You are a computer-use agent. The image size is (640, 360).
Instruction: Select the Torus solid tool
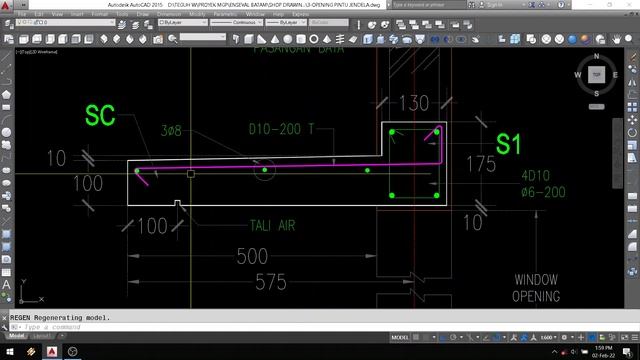pos(314,39)
